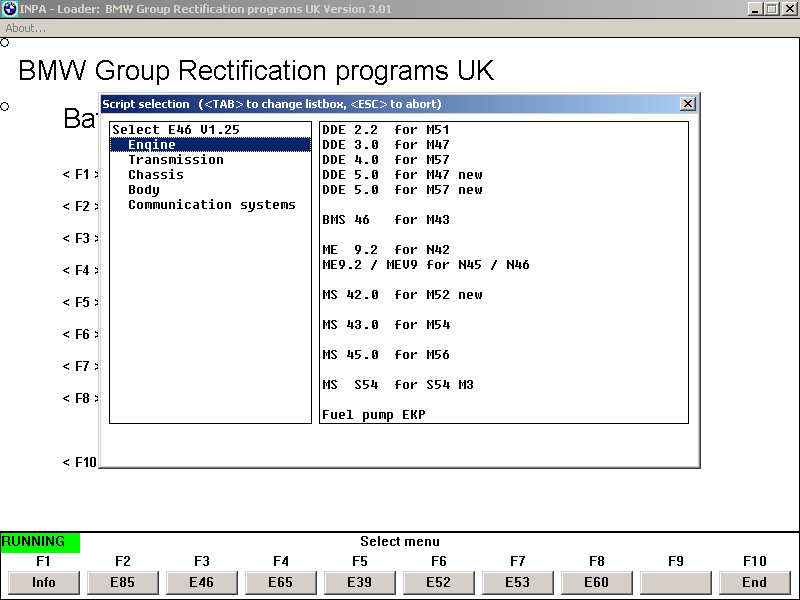The width and height of the screenshot is (800, 600).
Task: Select Chassis in the E46 list
Action: 210,174
